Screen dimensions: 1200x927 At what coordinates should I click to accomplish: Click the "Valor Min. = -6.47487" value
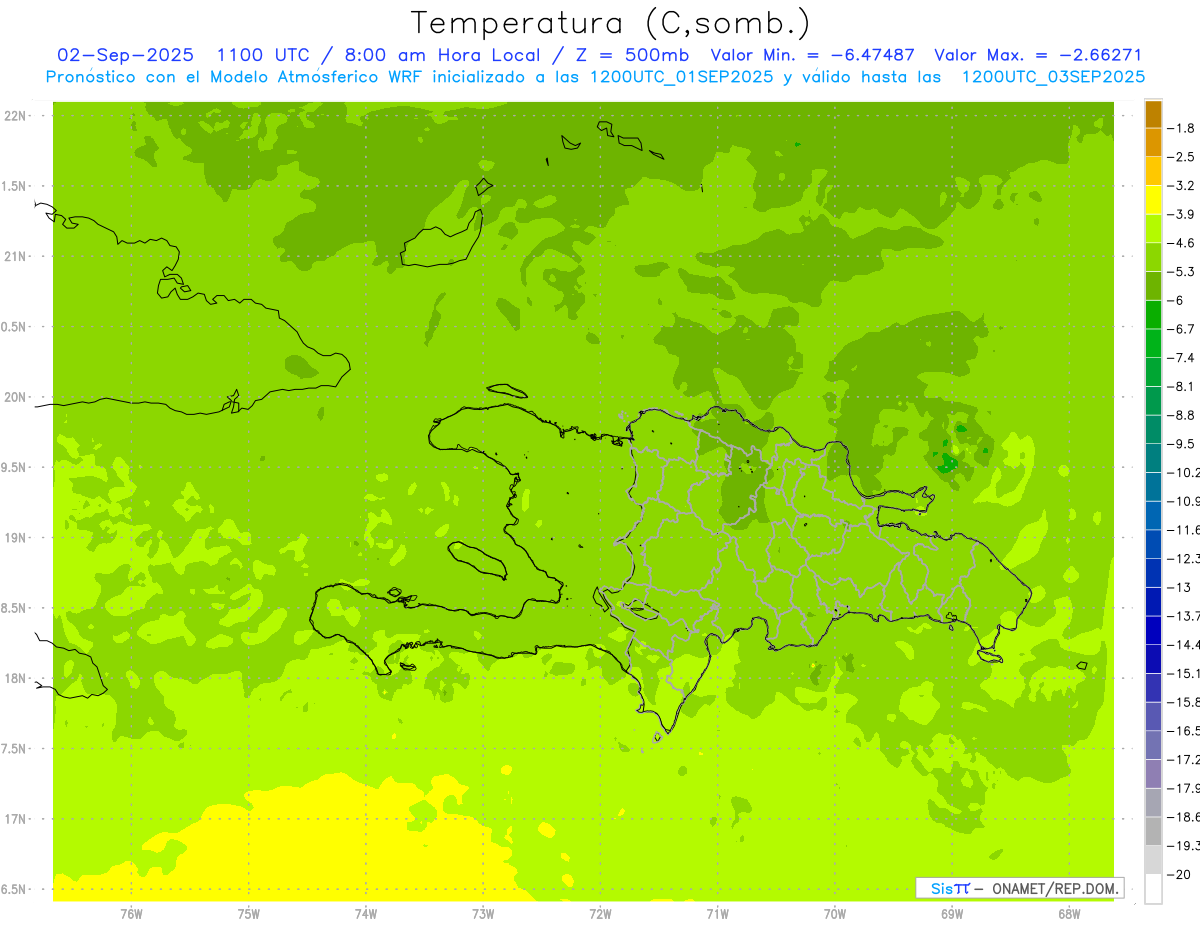tap(812, 55)
